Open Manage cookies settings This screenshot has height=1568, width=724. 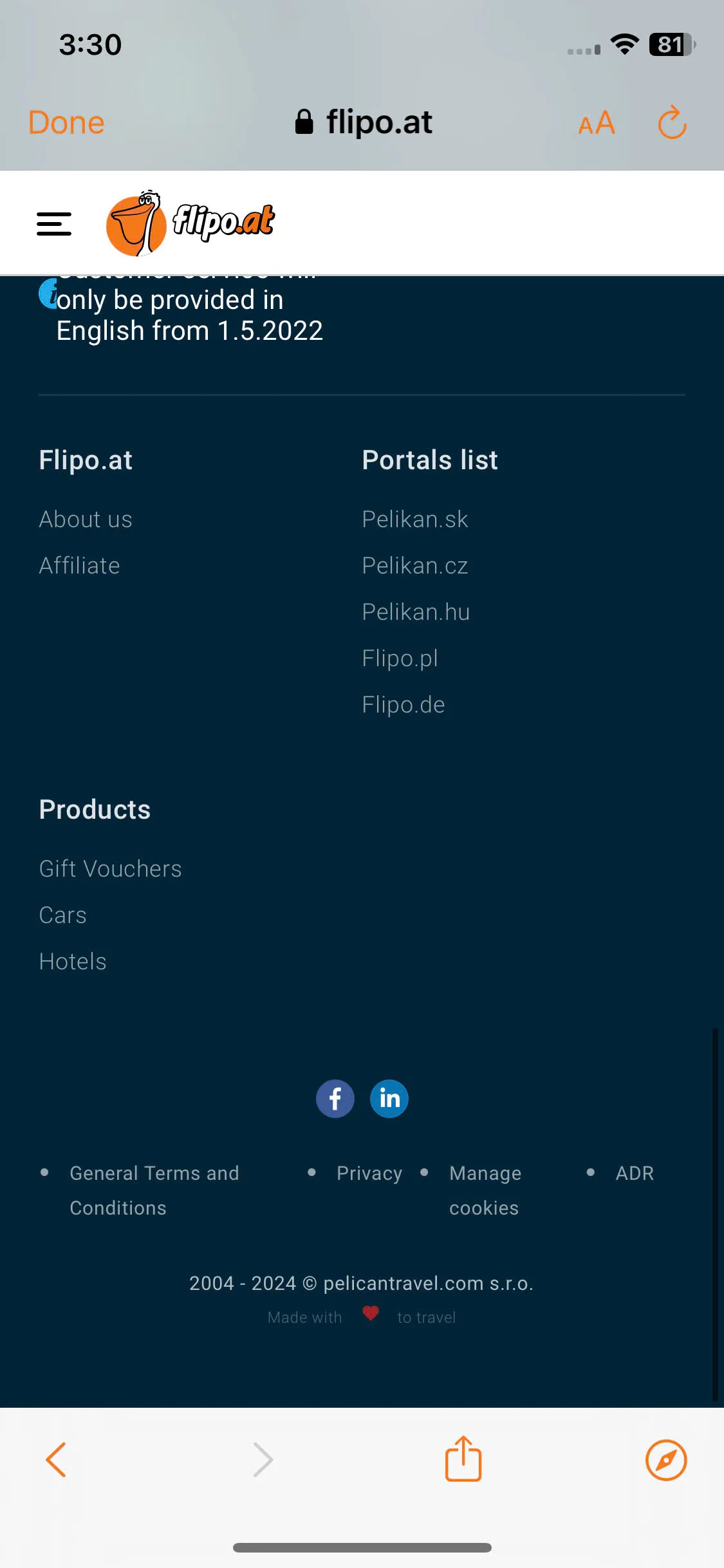485,1190
